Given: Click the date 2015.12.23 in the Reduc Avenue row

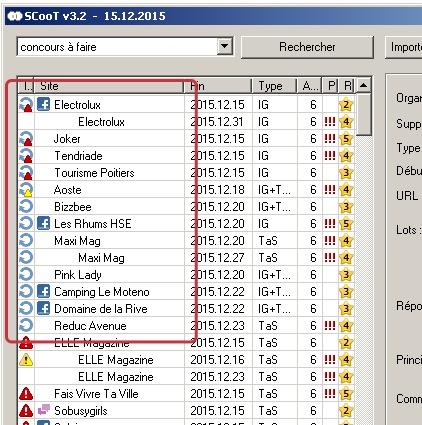Looking at the screenshot, I should (x=217, y=326).
